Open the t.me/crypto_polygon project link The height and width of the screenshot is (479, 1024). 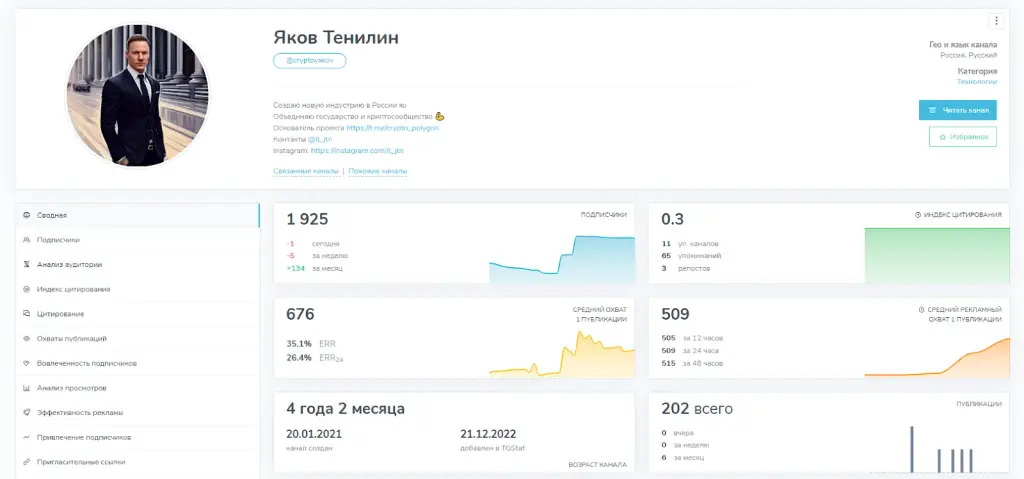[392, 128]
